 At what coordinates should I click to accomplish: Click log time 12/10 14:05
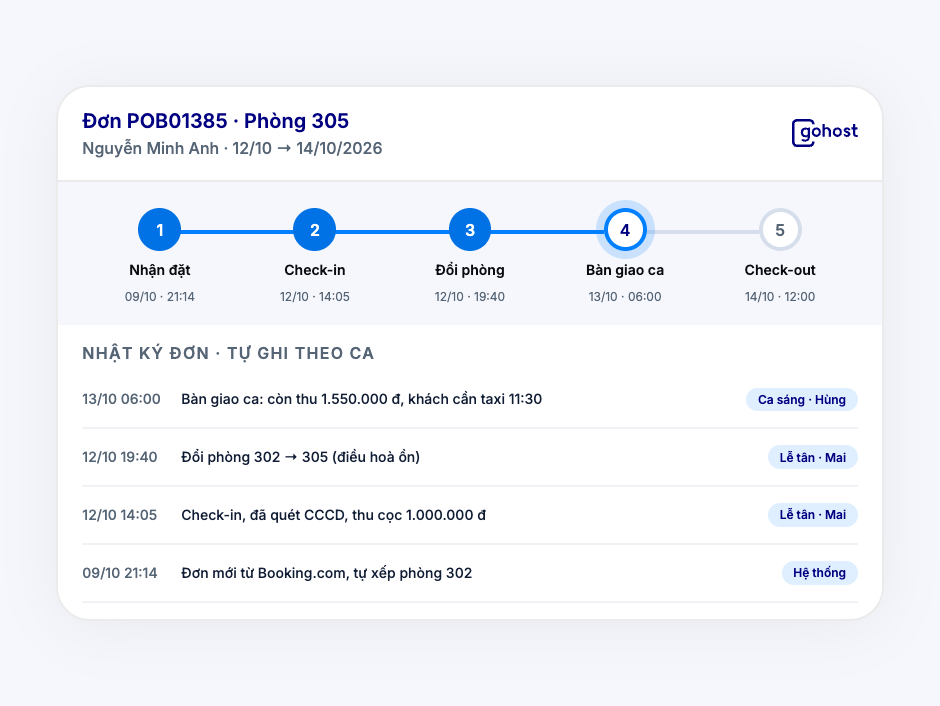[120, 515]
